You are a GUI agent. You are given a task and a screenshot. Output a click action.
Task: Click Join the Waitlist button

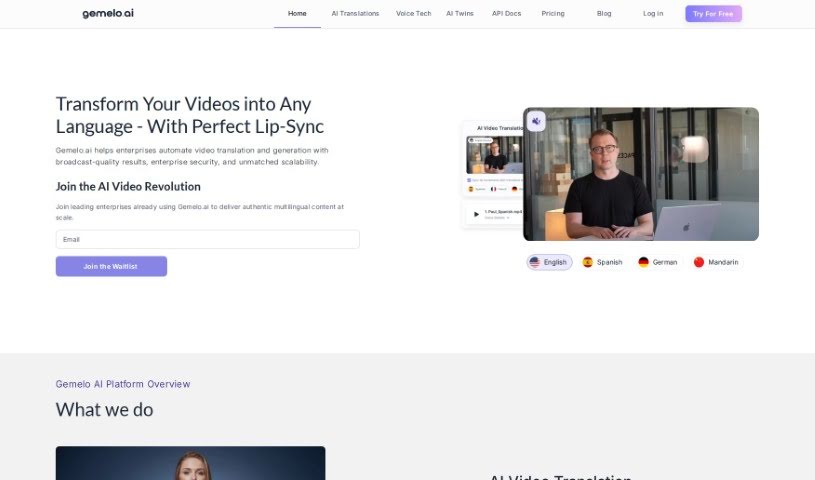(111, 266)
